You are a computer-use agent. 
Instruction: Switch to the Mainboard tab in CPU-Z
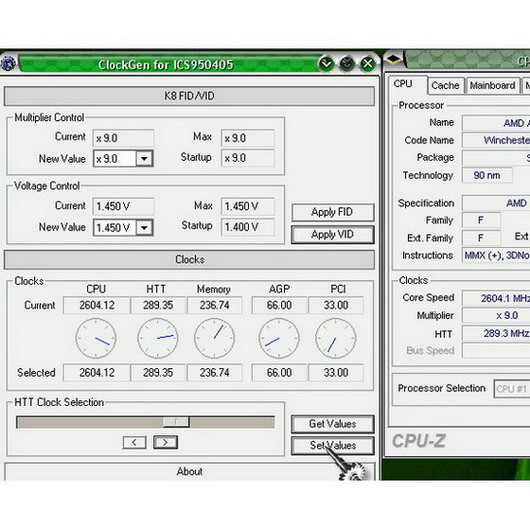[x=492, y=86]
